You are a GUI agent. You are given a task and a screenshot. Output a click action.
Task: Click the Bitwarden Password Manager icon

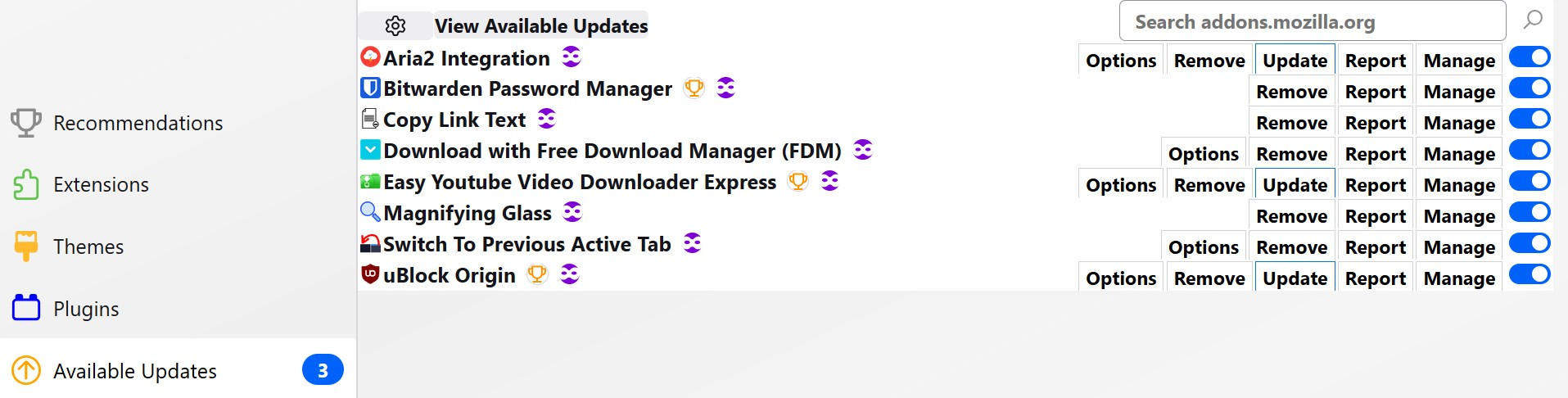click(370, 88)
